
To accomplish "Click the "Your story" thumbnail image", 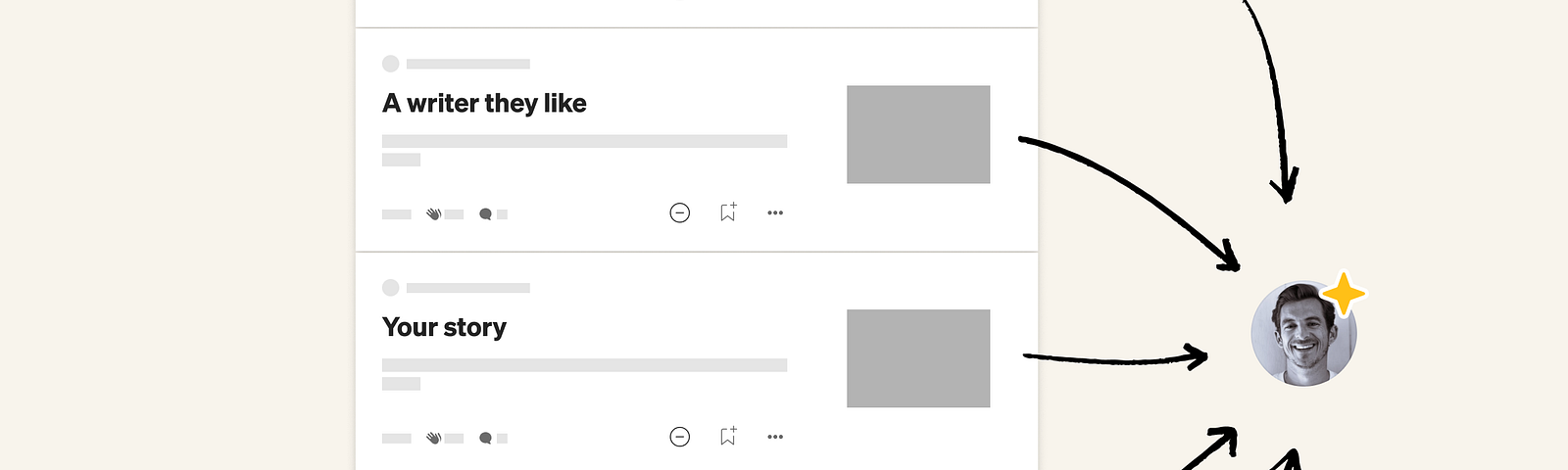I will (918, 358).
